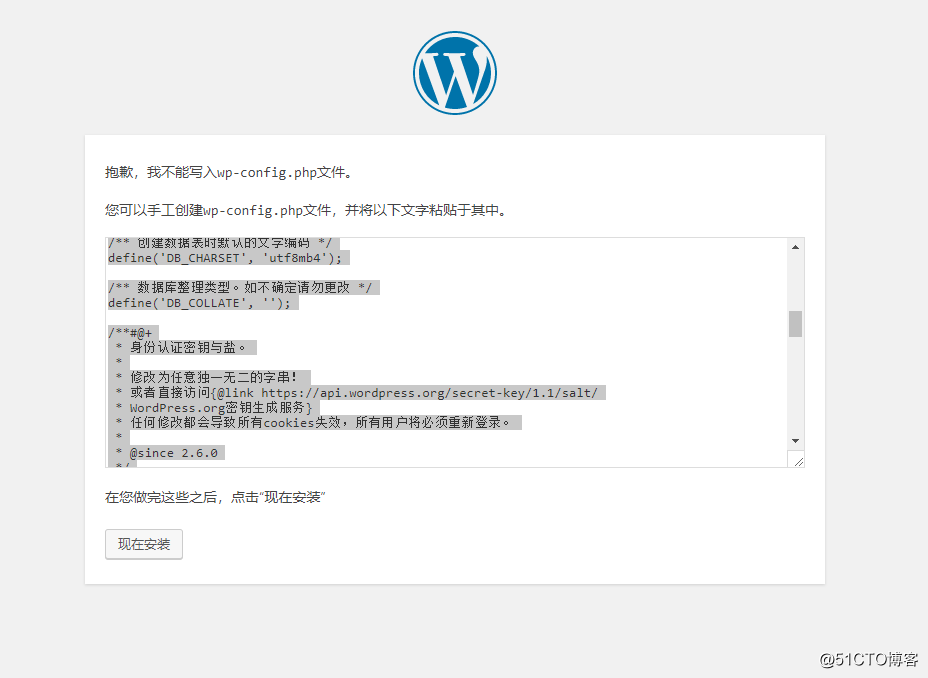Click the /**#@+ line in code

130,333
